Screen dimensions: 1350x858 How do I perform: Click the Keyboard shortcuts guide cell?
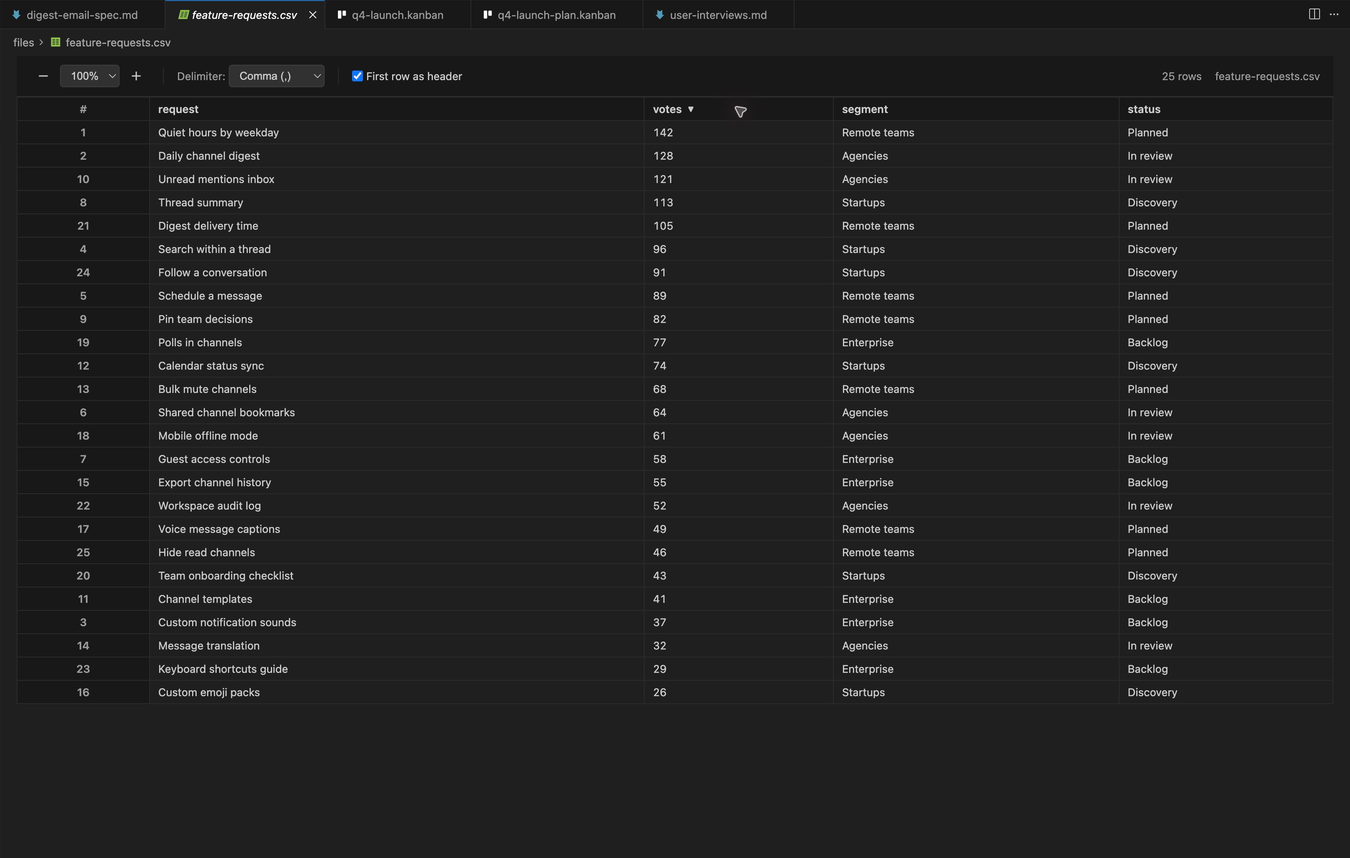coord(397,669)
